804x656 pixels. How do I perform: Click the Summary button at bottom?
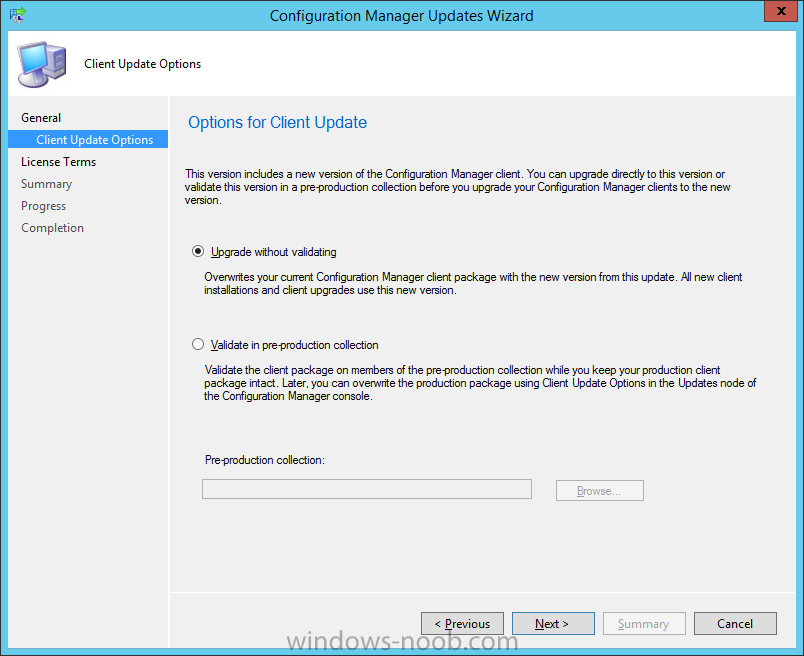644,624
